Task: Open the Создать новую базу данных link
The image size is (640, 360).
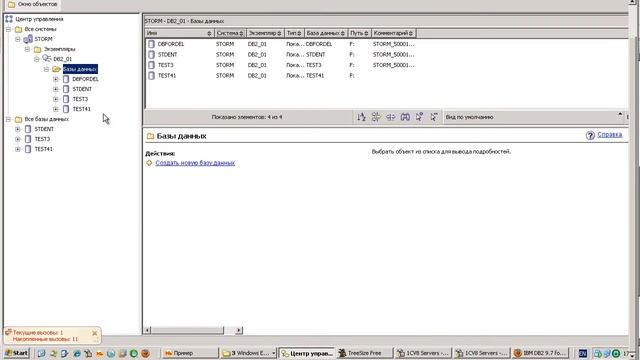Action: pyautogui.click(x=195, y=163)
